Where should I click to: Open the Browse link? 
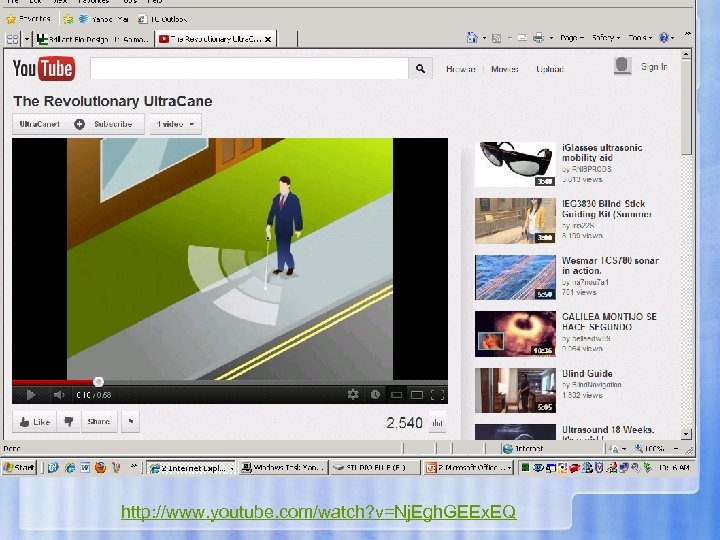pos(461,69)
